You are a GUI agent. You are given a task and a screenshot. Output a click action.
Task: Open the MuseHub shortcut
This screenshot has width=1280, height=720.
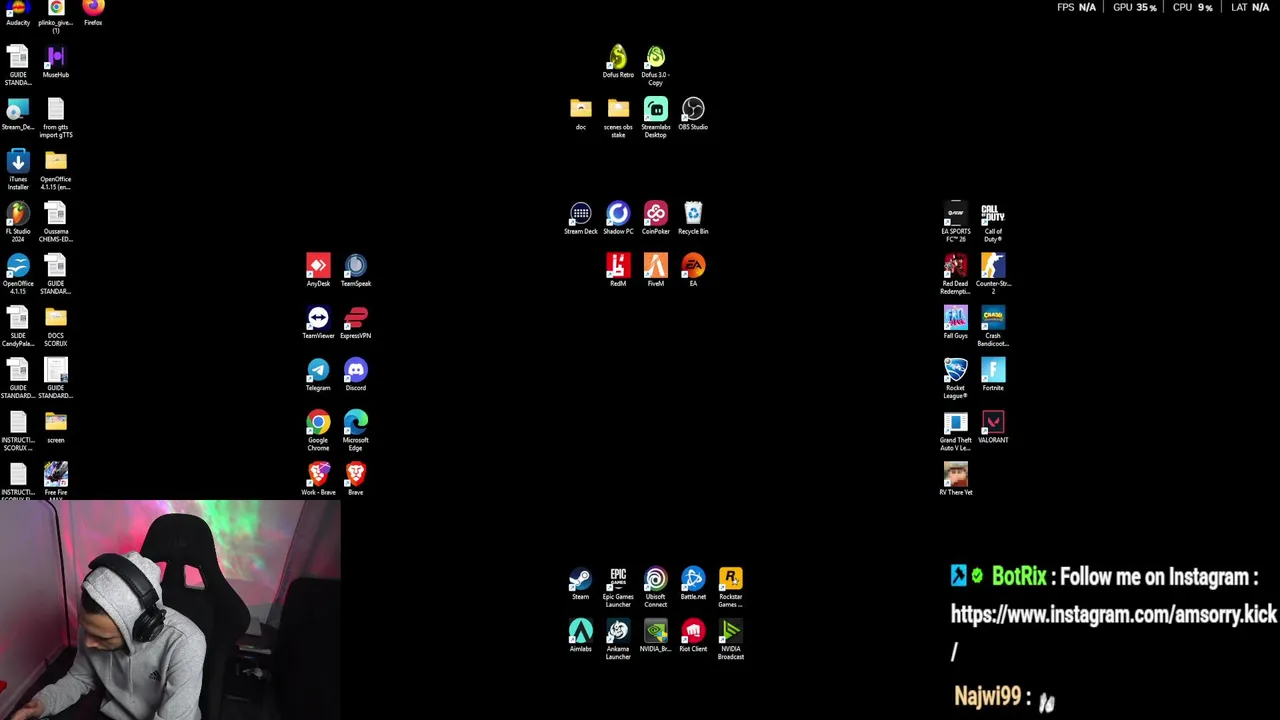click(x=56, y=62)
